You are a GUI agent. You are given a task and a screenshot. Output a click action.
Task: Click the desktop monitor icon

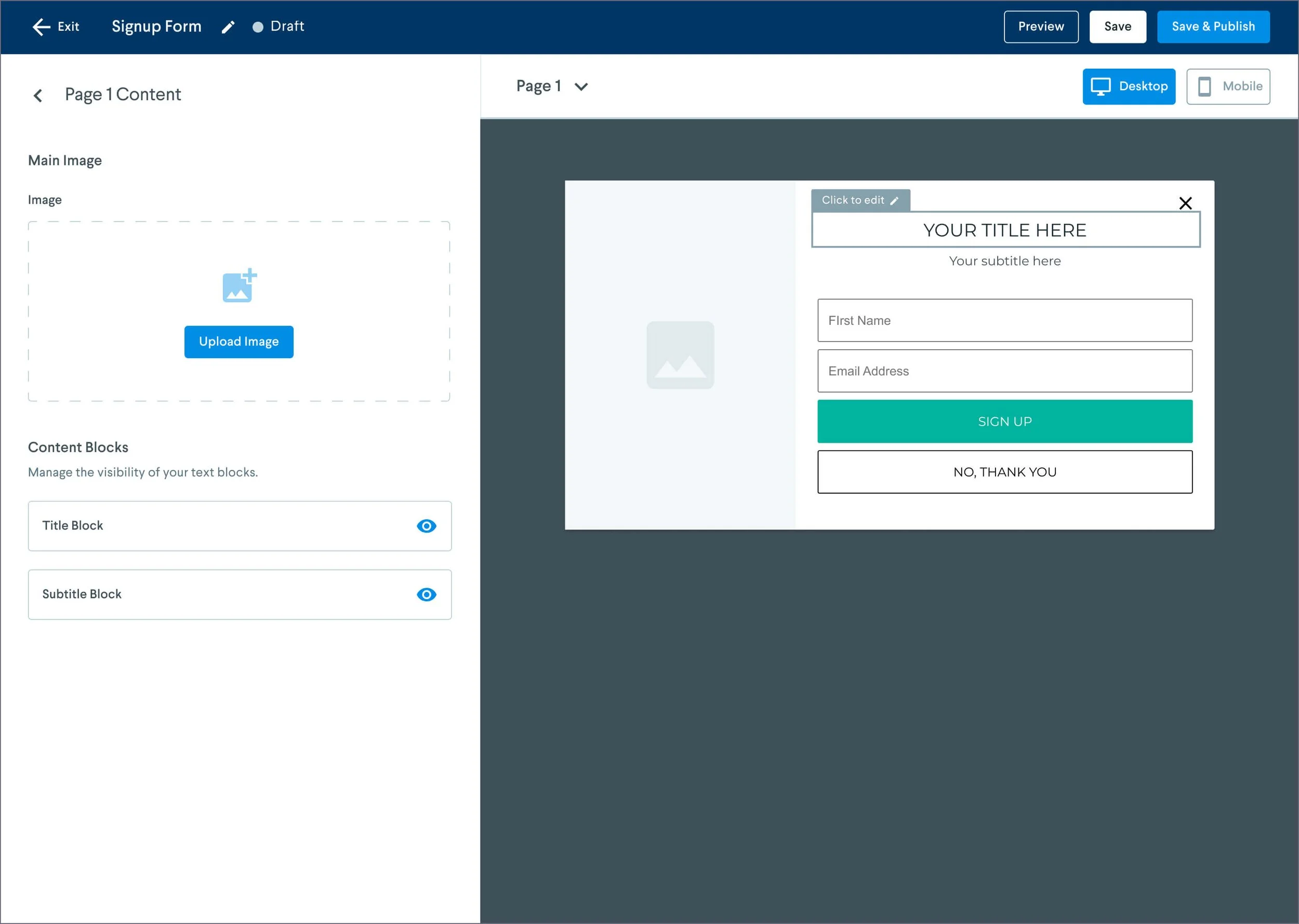(x=1101, y=86)
